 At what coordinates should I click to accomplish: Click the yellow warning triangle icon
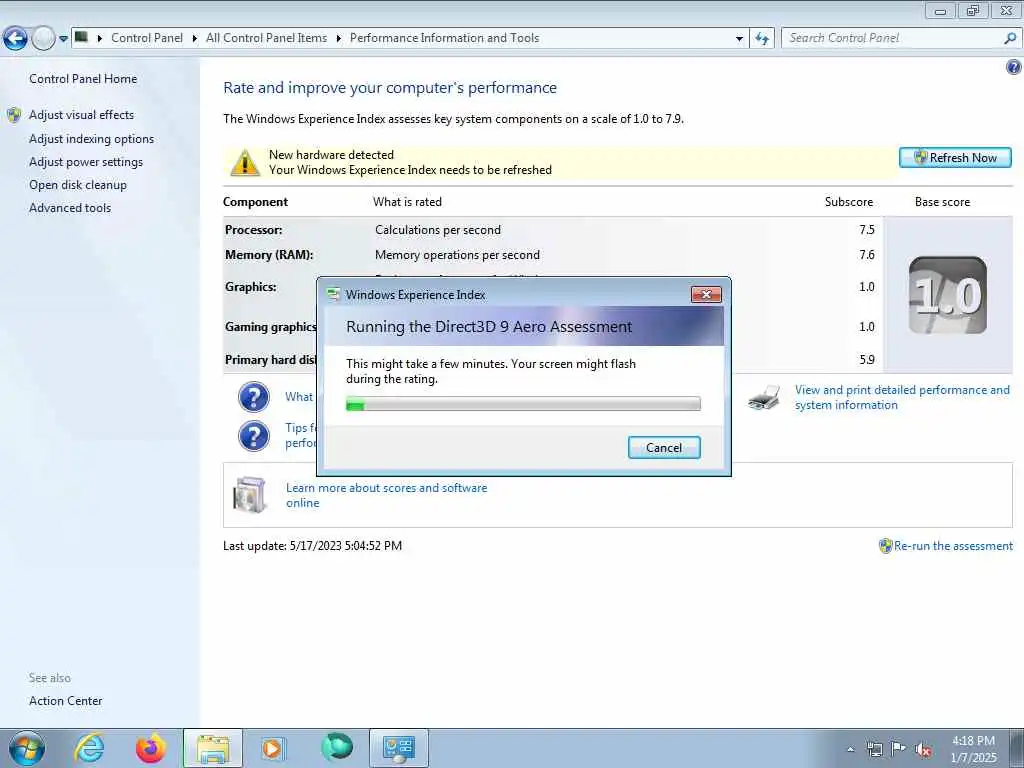(x=245, y=163)
